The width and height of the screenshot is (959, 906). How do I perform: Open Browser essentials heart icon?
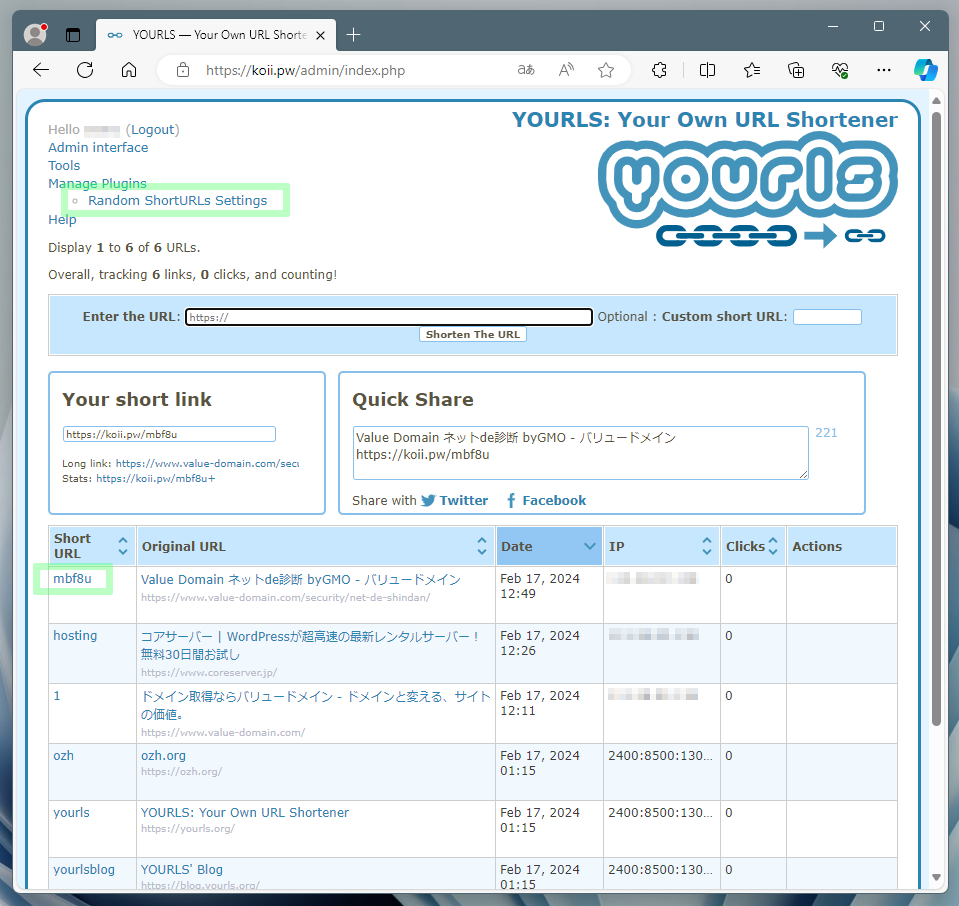tap(840, 70)
